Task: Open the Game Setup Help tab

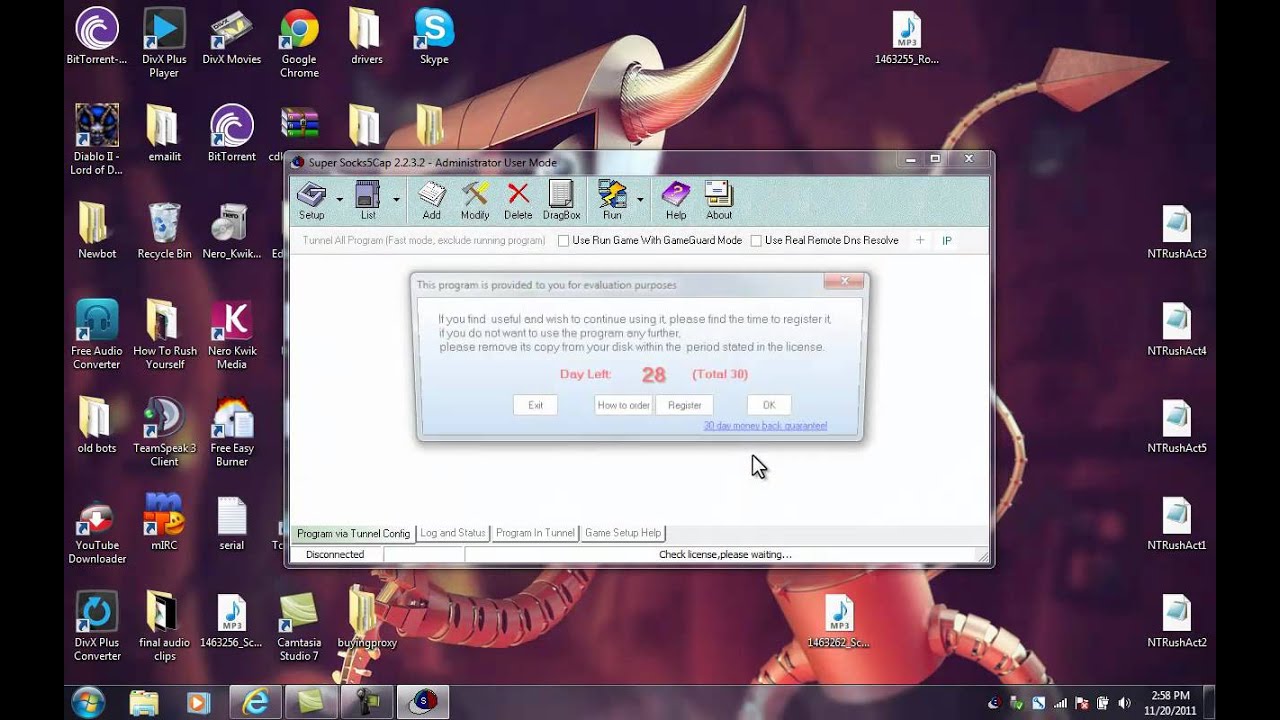Action: pos(622,533)
